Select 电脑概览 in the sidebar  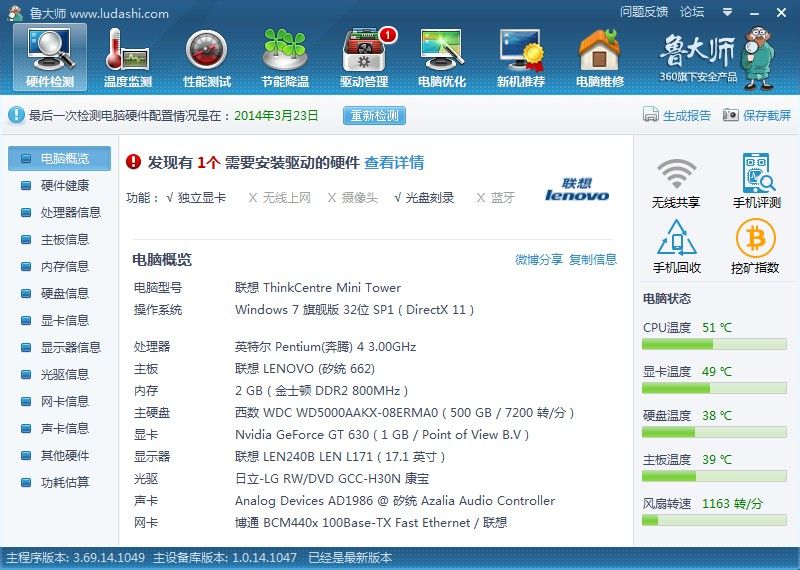pos(59,158)
